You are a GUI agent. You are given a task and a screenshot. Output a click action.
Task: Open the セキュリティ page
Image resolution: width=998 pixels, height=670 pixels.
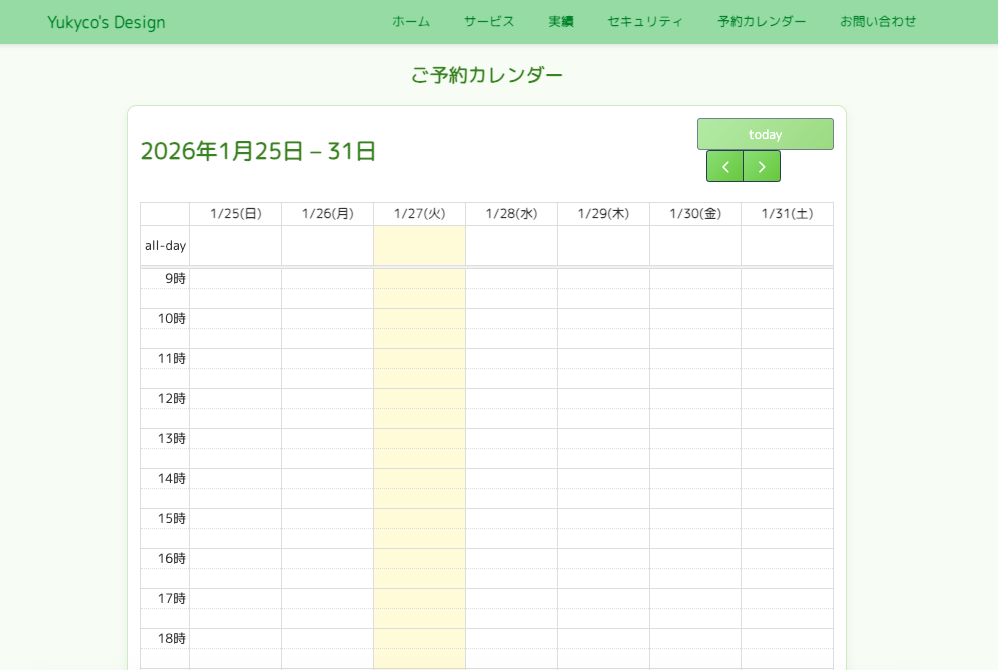point(645,21)
